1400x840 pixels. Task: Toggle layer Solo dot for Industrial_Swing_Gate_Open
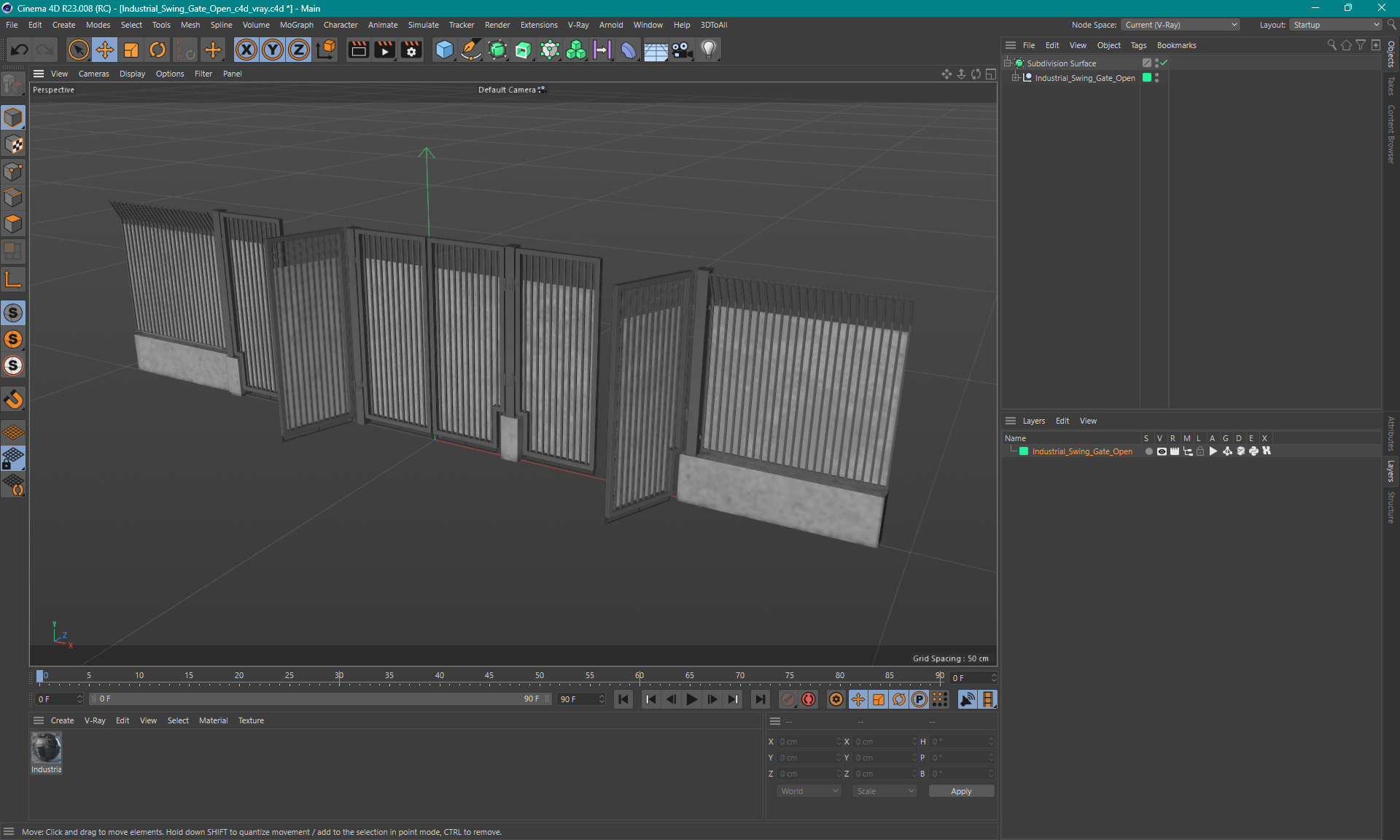pos(1148,451)
